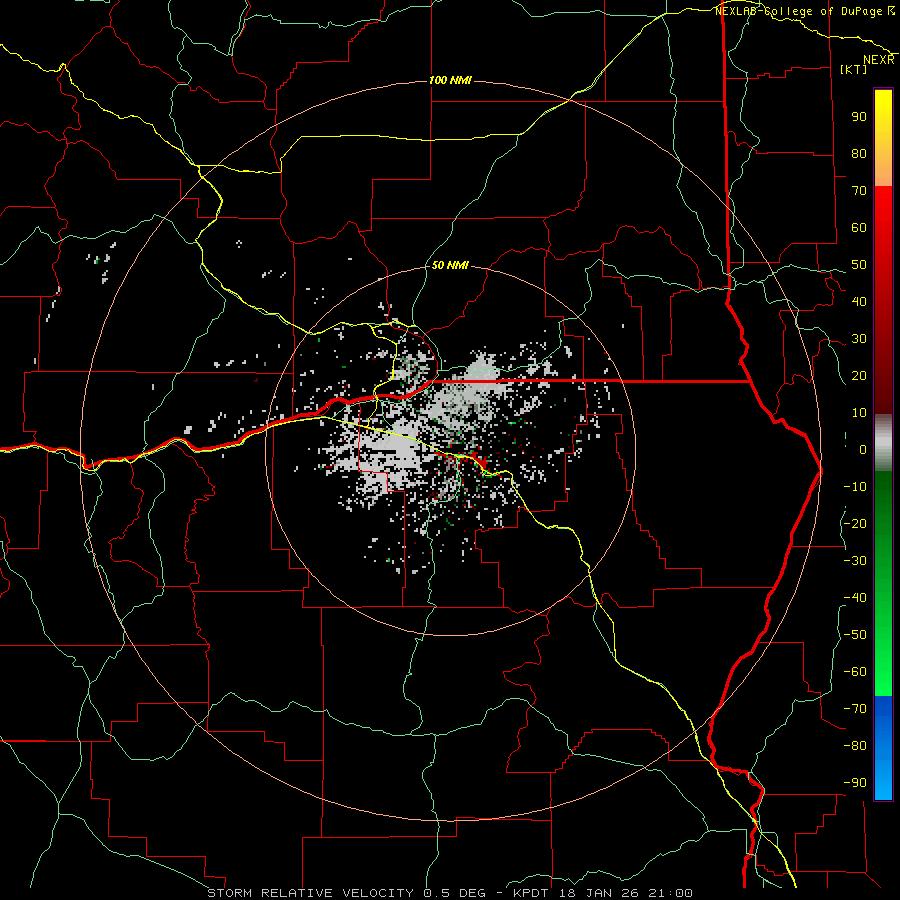Click the "STORM RELATIVE VELOCITY" caption text

click(310, 893)
